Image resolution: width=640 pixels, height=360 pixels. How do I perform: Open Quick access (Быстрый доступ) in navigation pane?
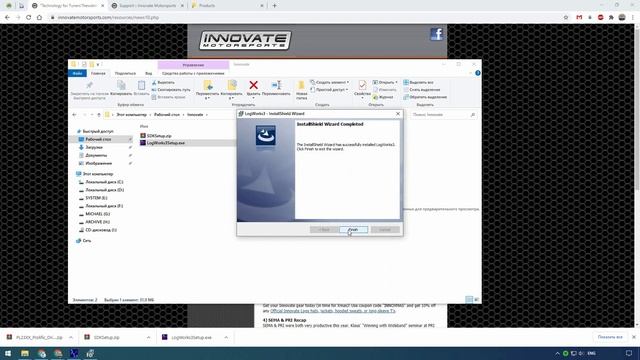coord(98,131)
